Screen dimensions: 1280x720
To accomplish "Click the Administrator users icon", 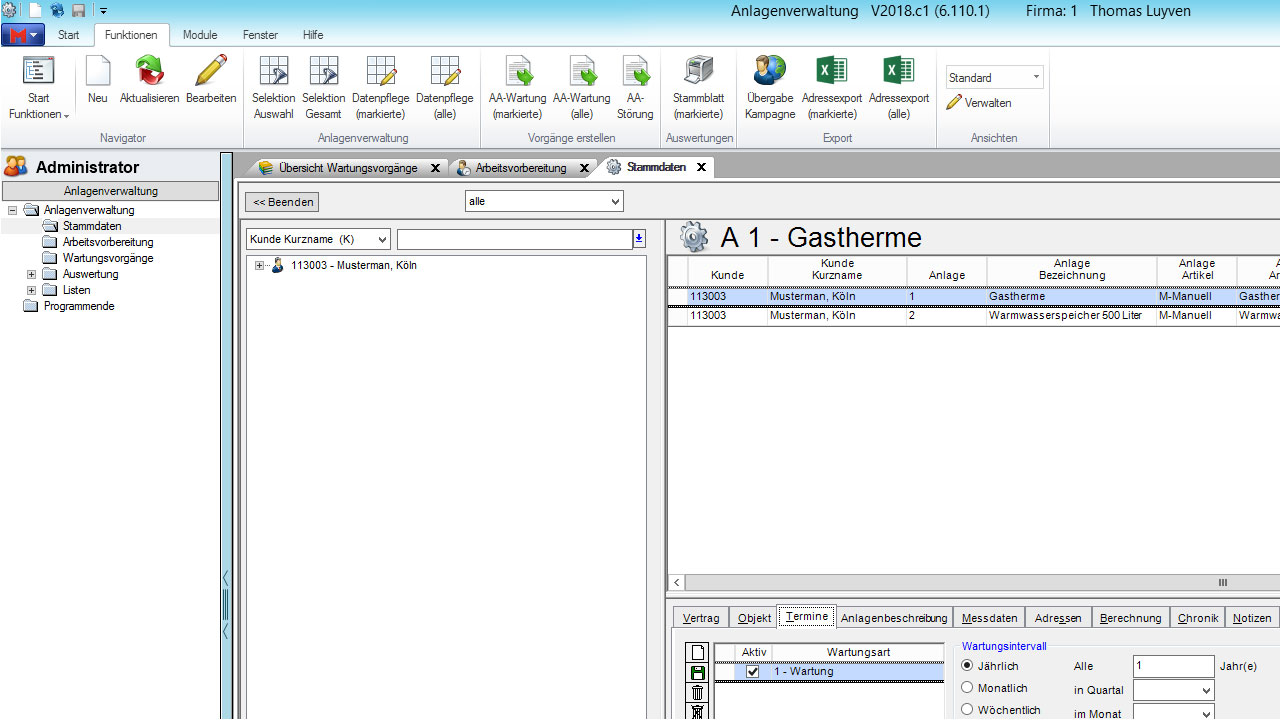I will (x=16, y=167).
